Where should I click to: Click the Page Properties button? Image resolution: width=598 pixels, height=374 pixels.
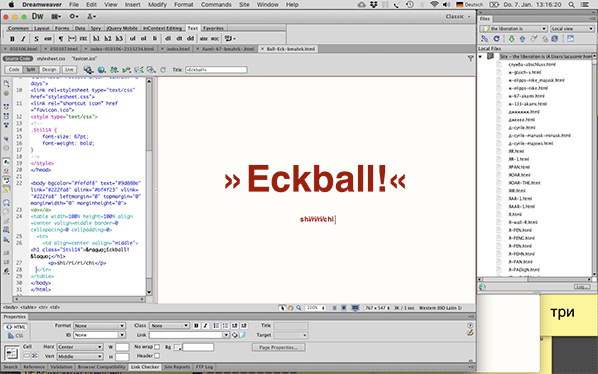[278, 347]
